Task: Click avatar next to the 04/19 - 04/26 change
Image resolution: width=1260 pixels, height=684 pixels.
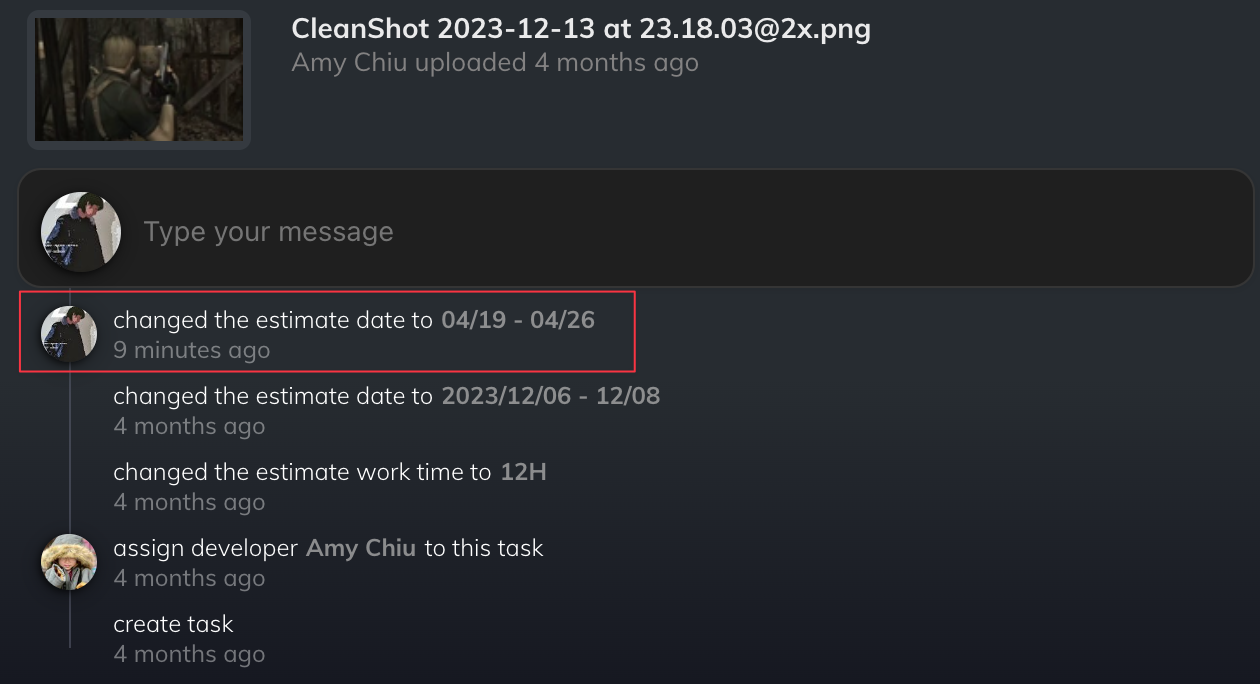Action: [69, 334]
